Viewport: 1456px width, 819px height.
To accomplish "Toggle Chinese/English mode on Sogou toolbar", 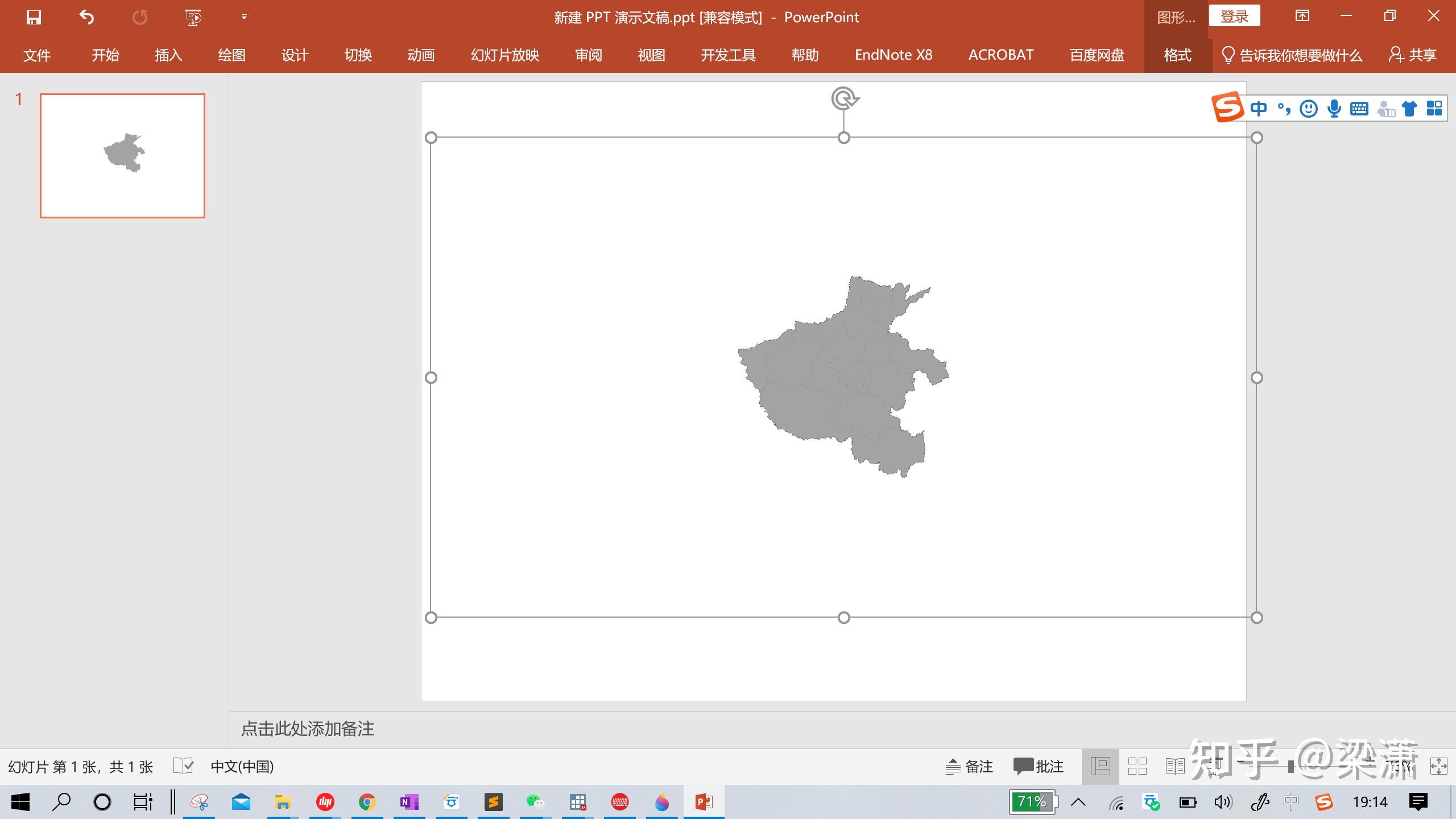I will click(1259, 108).
